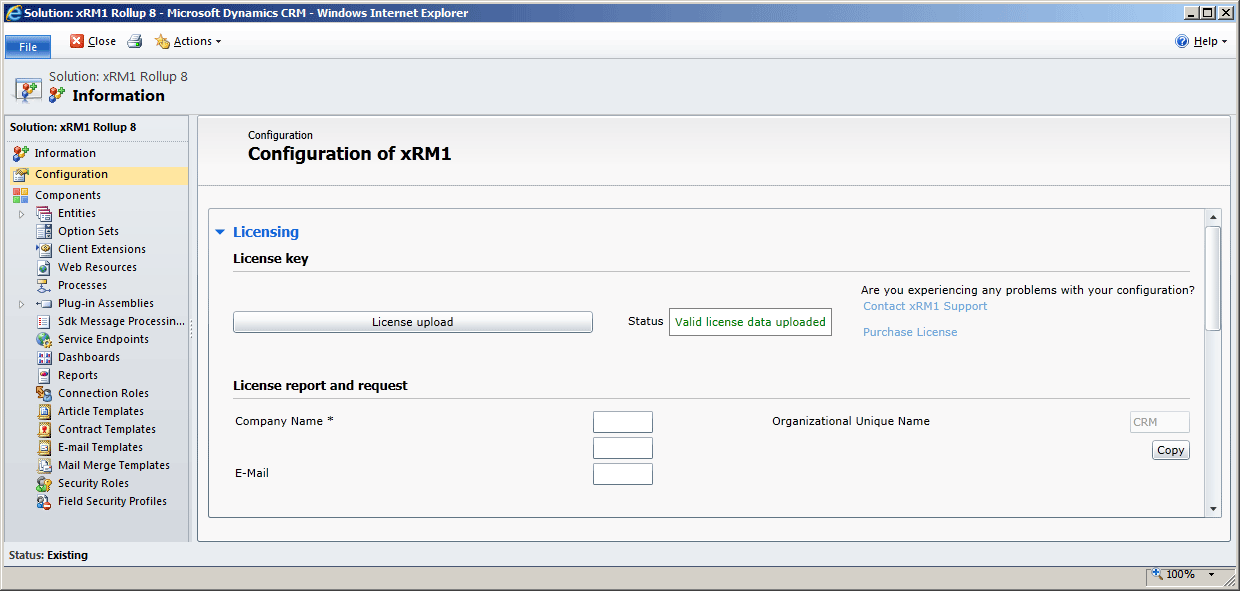1240x591 pixels.
Task: Click the blue Help question-mark icon
Action: click(1182, 41)
